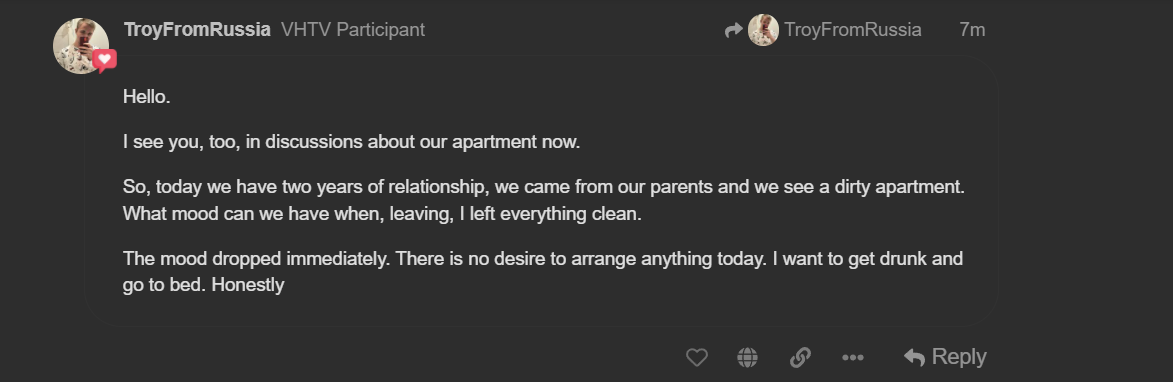Click line starting "So, today we have"
The image size is (1173, 382).
click(544, 187)
